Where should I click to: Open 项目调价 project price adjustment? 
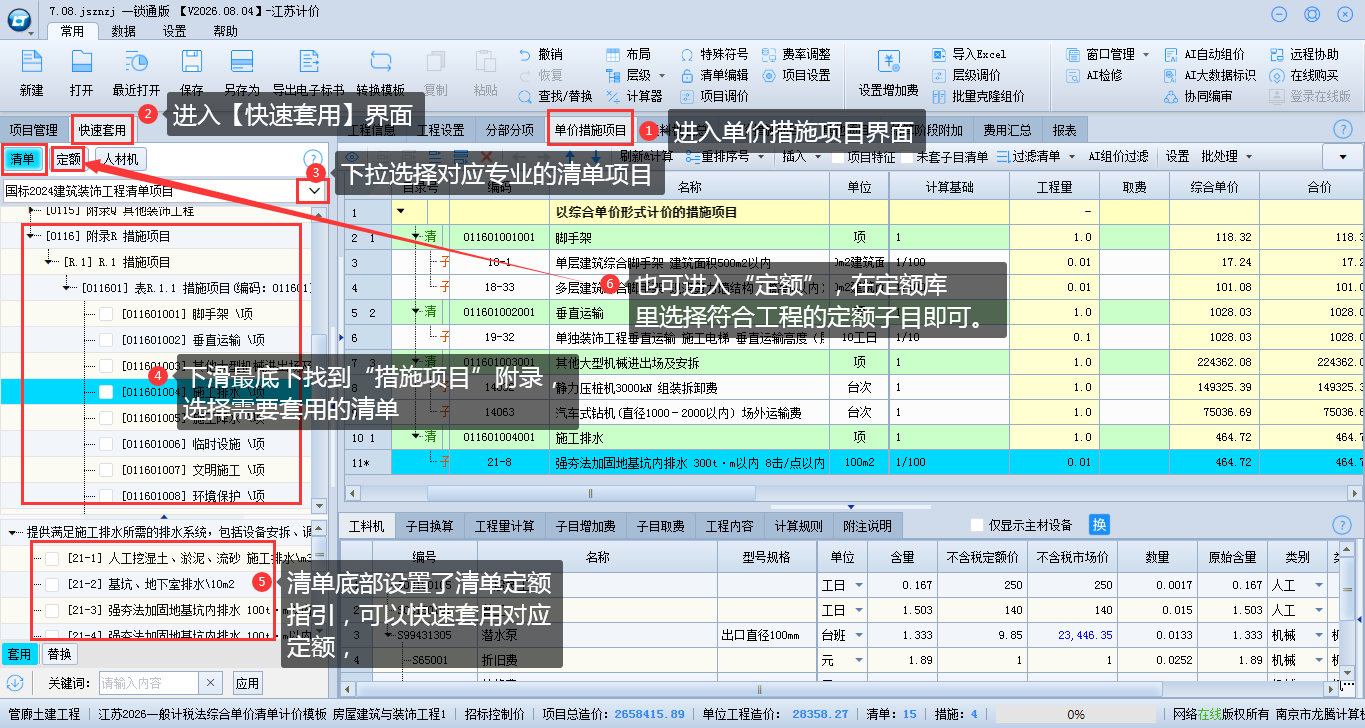(x=714, y=96)
